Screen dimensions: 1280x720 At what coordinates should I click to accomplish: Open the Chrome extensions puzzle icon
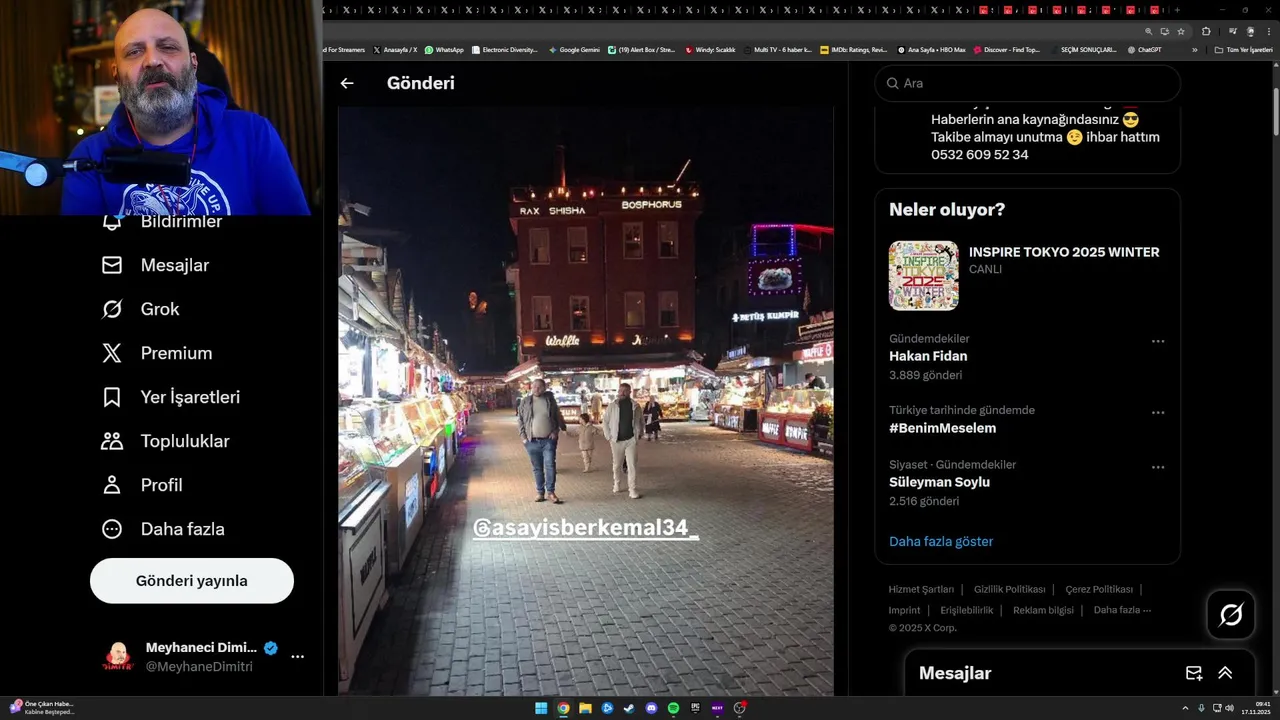(x=1206, y=31)
